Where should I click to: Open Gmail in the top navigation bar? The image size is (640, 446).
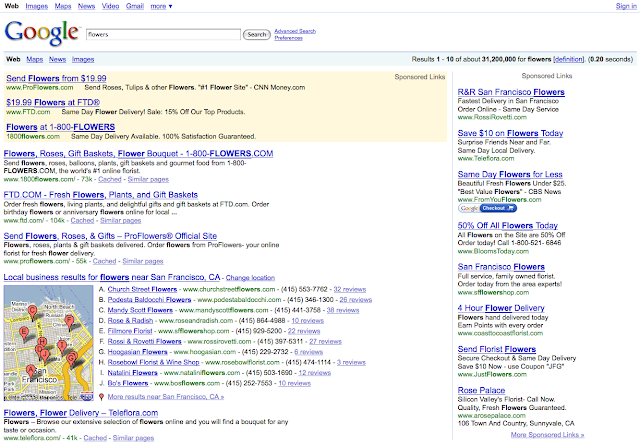(x=135, y=6)
